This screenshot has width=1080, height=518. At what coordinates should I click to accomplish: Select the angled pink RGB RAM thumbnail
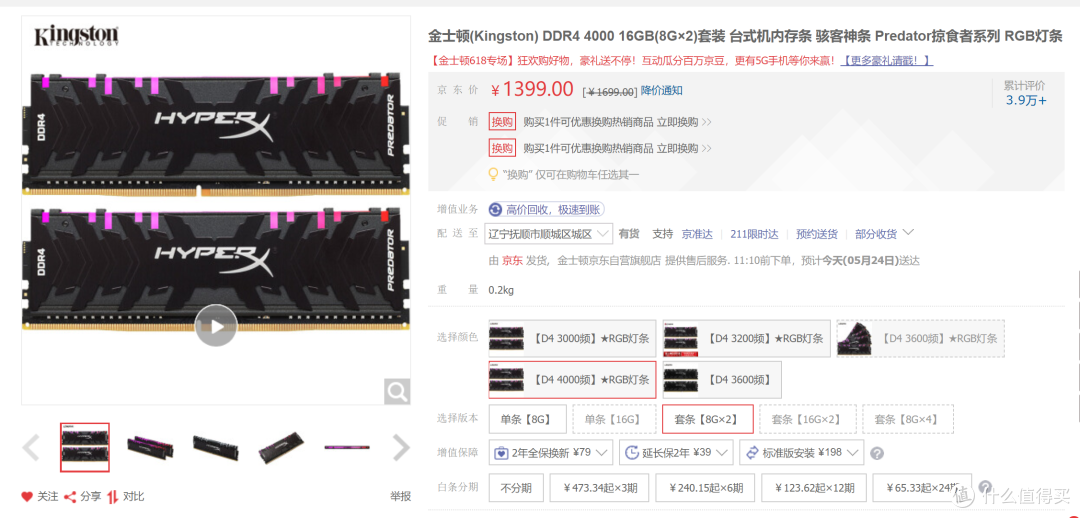tap(150, 448)
